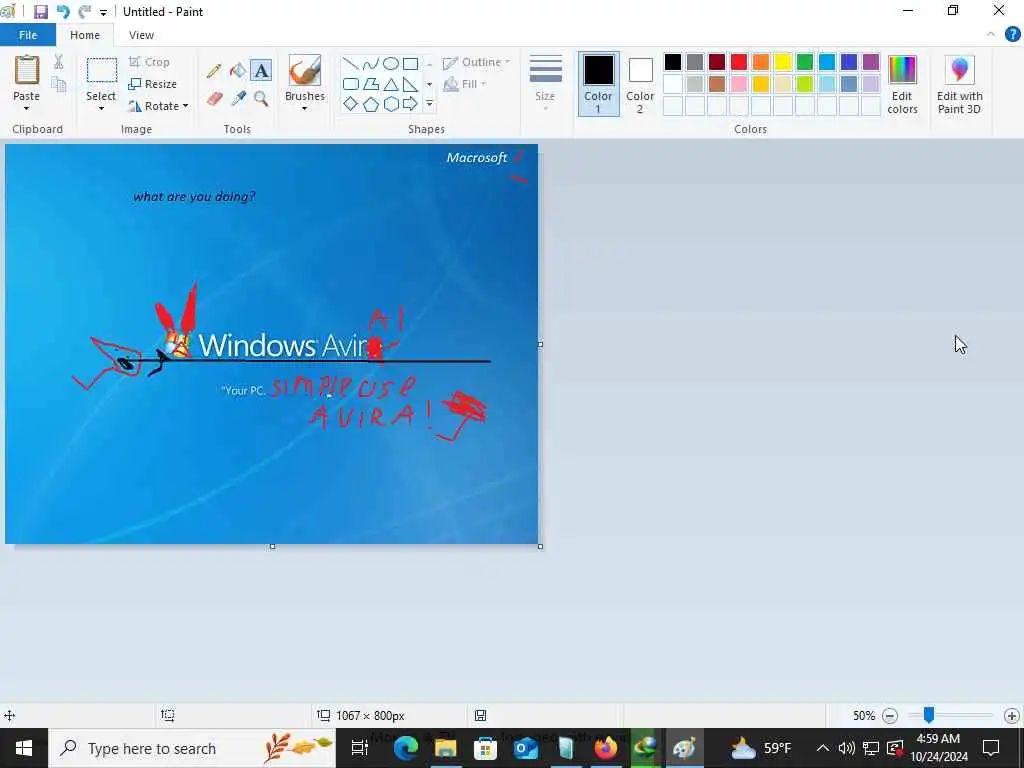Click the zoom slider handle

pos(928,716)
